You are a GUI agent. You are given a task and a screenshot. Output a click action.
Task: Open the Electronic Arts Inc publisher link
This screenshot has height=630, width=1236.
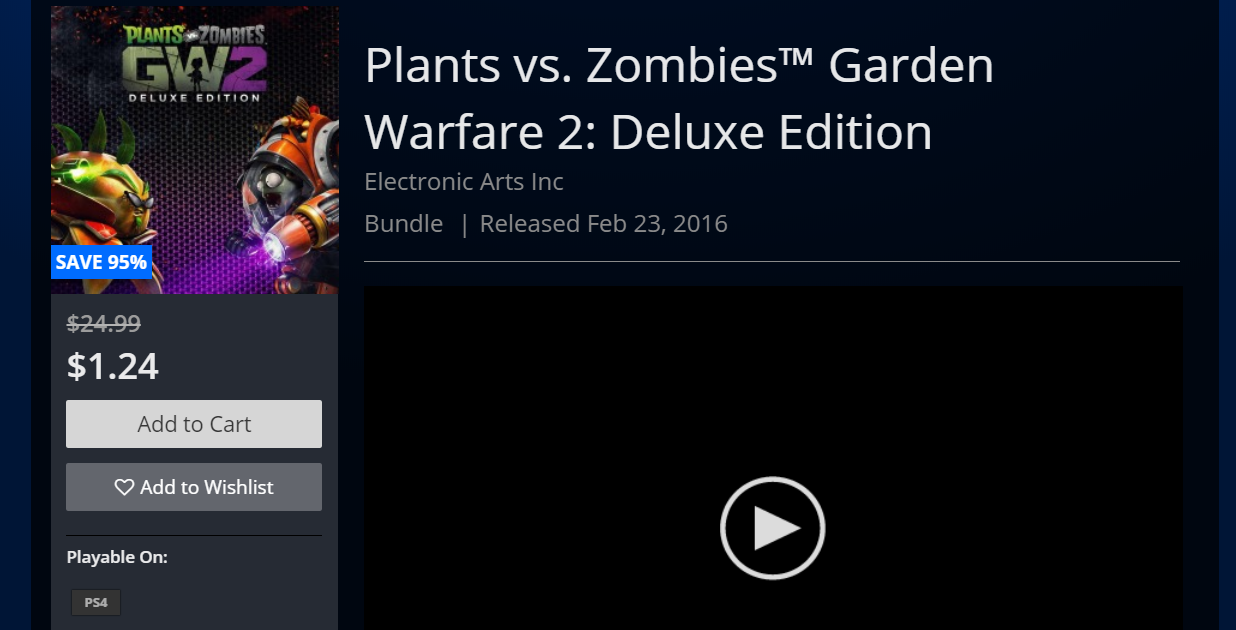[x=464, y=182]
